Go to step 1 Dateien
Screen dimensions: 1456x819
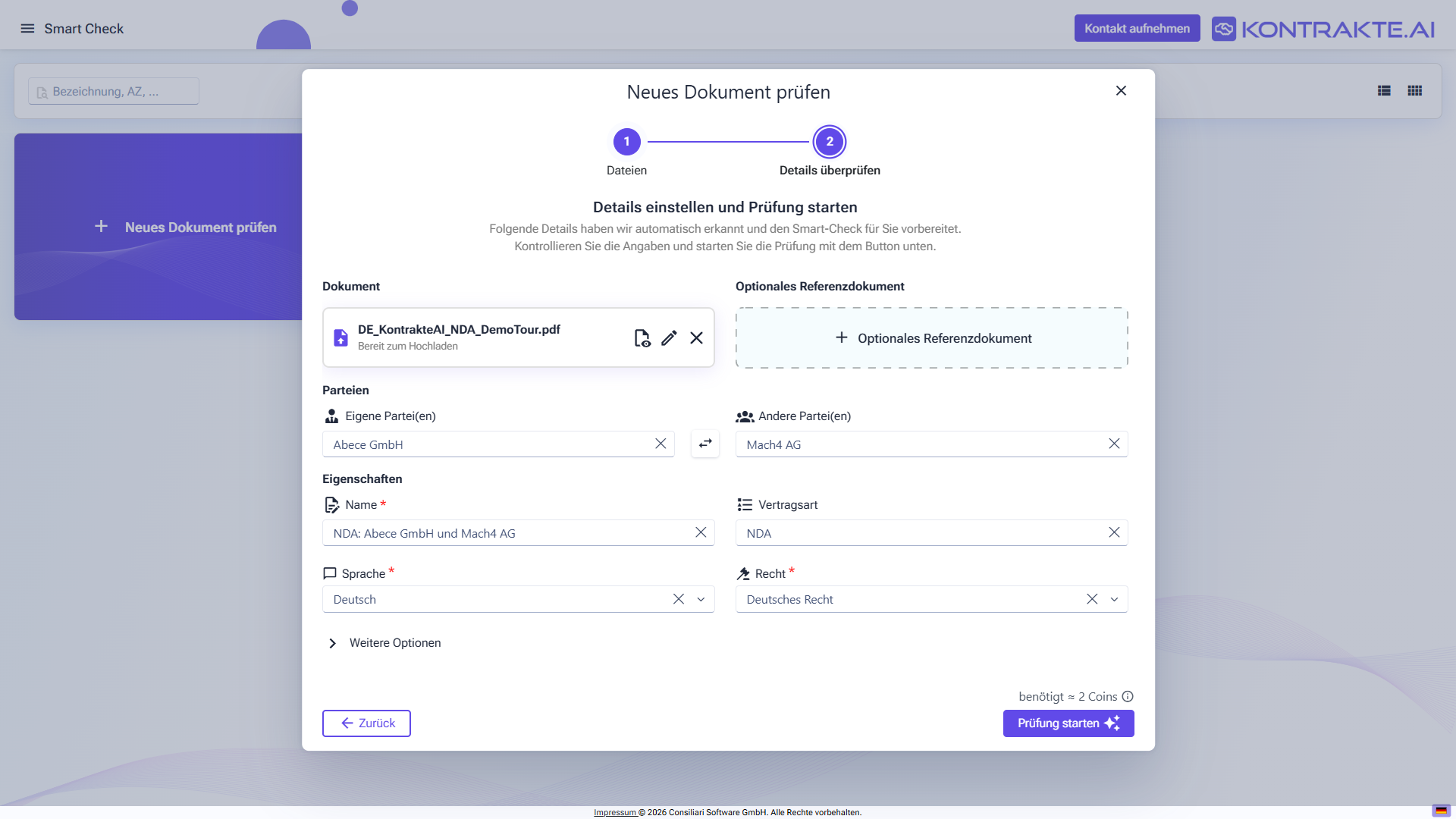click(x=626, y=142)
